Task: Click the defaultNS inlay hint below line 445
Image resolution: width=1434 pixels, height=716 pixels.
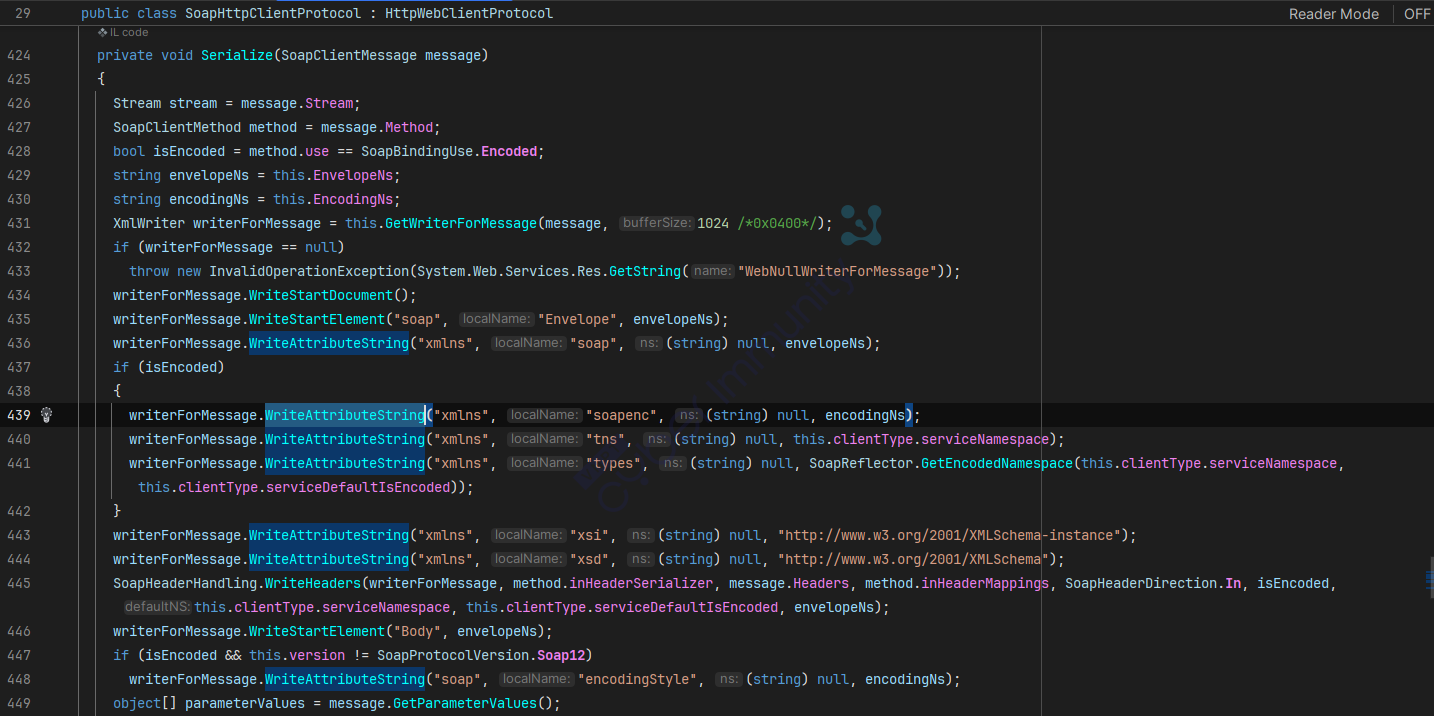Action: tap(157, 607)
